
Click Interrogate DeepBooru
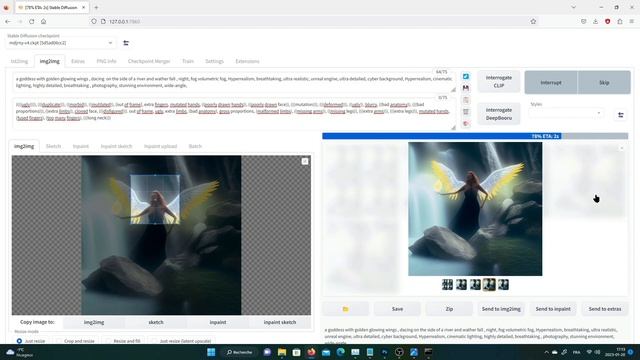pos(499,114)
